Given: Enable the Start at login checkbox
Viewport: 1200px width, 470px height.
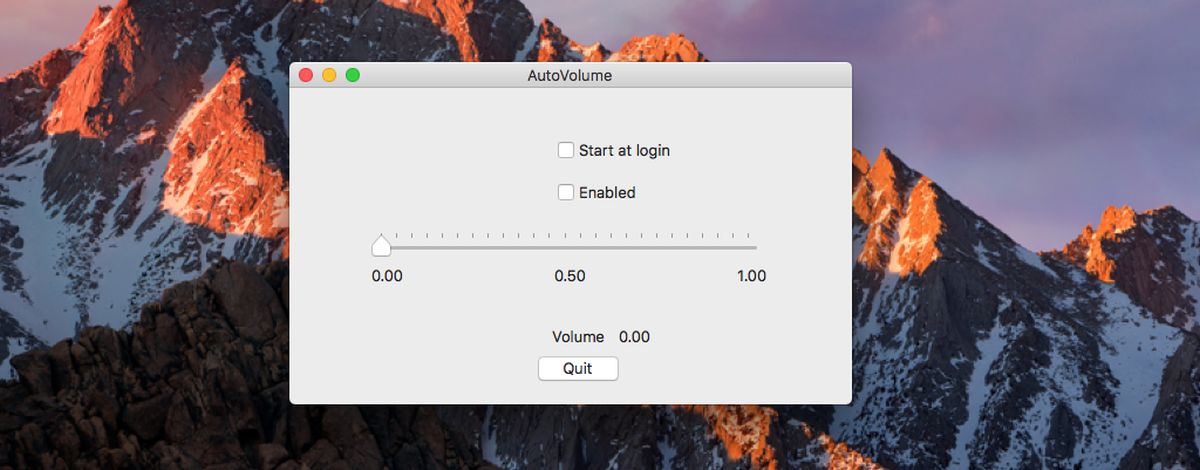Looking at the screenshot, I should pyautogui.click(x=566, y=150).
